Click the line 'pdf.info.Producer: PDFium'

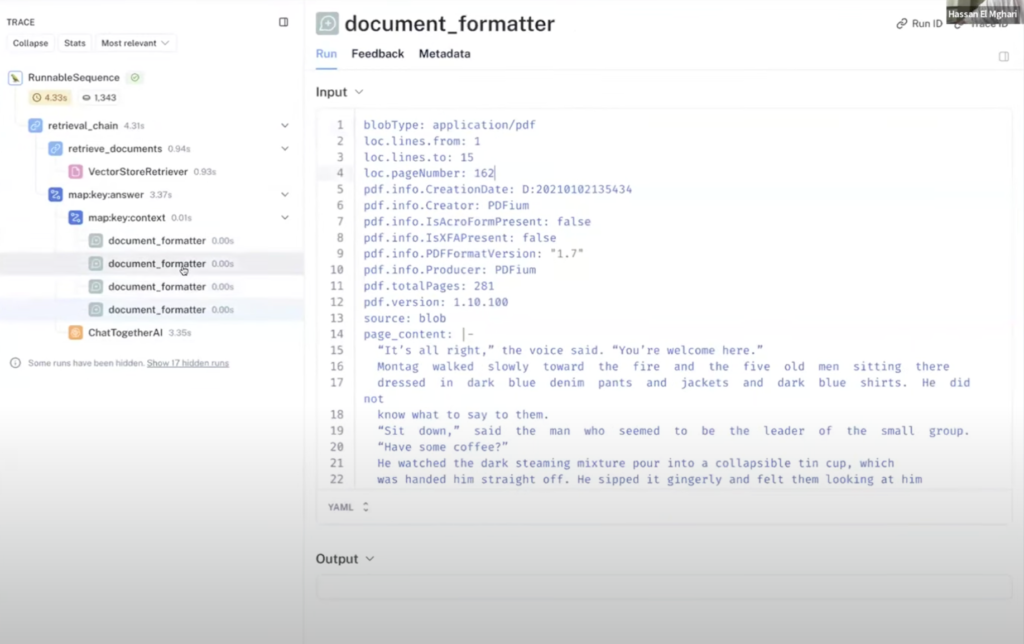[x=450, y=270]
